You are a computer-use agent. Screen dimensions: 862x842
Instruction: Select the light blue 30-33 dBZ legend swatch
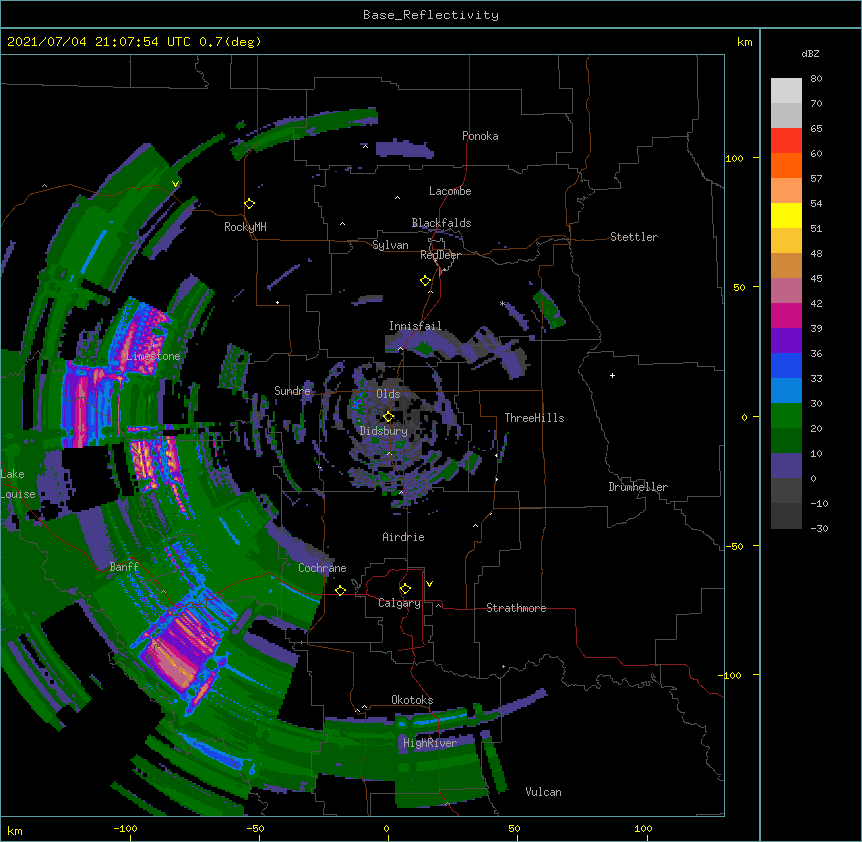pyautogui.click(x=786, y=391)
